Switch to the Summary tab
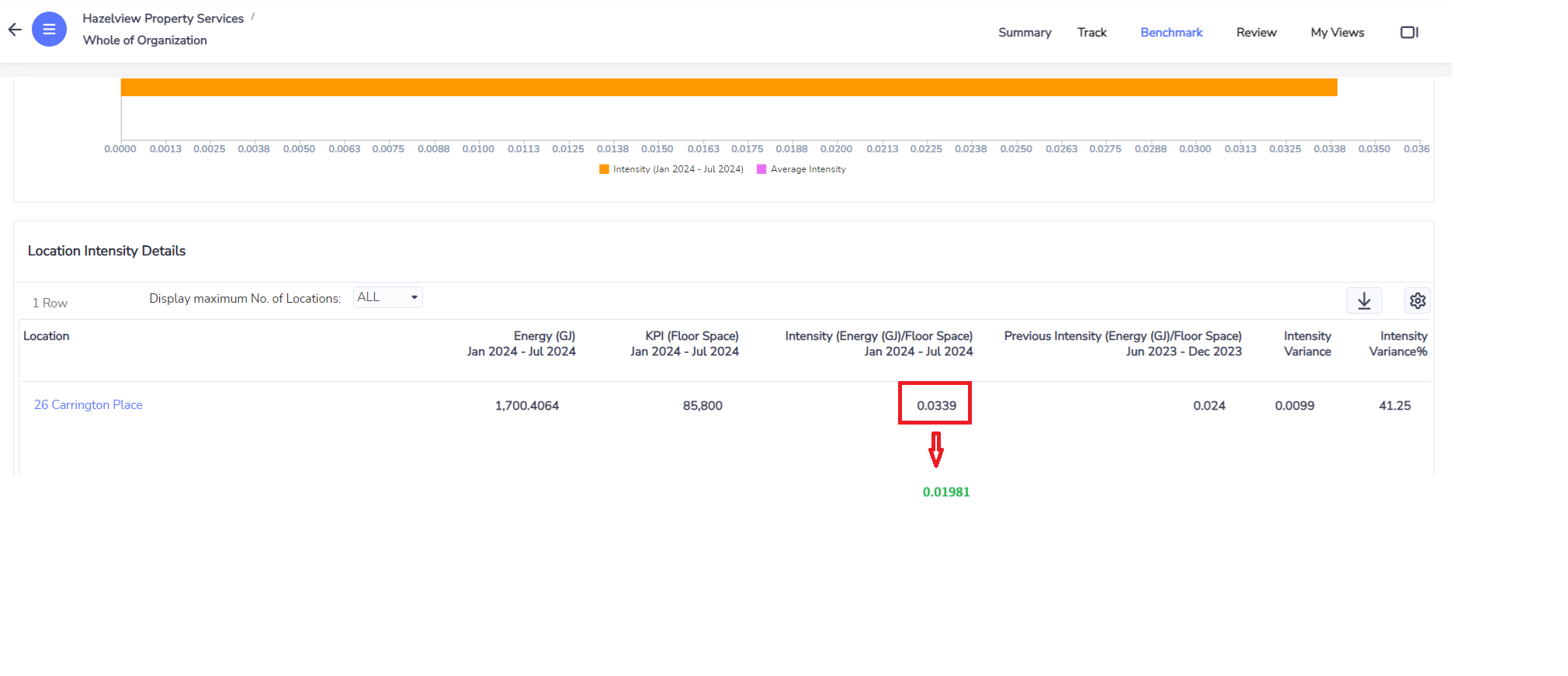Image resolution: width=1568 pixels, height=676 pixels. (1024, 33)
